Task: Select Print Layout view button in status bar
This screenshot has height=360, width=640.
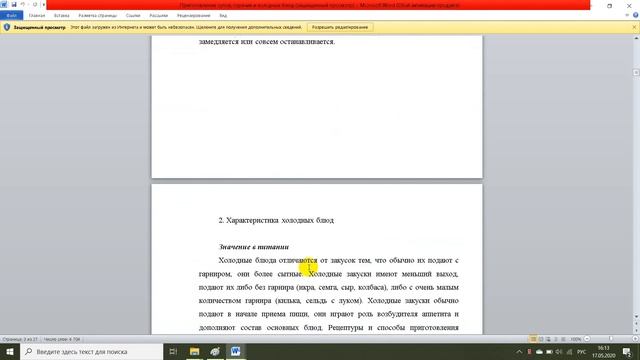Action: pos(533,339)
